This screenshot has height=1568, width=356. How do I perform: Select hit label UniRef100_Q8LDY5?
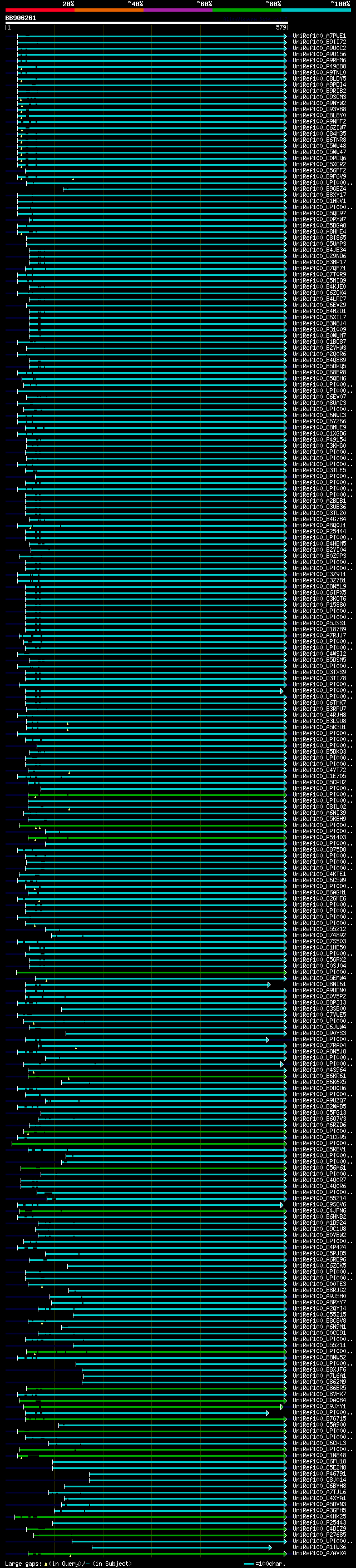[x=319, y=78]
